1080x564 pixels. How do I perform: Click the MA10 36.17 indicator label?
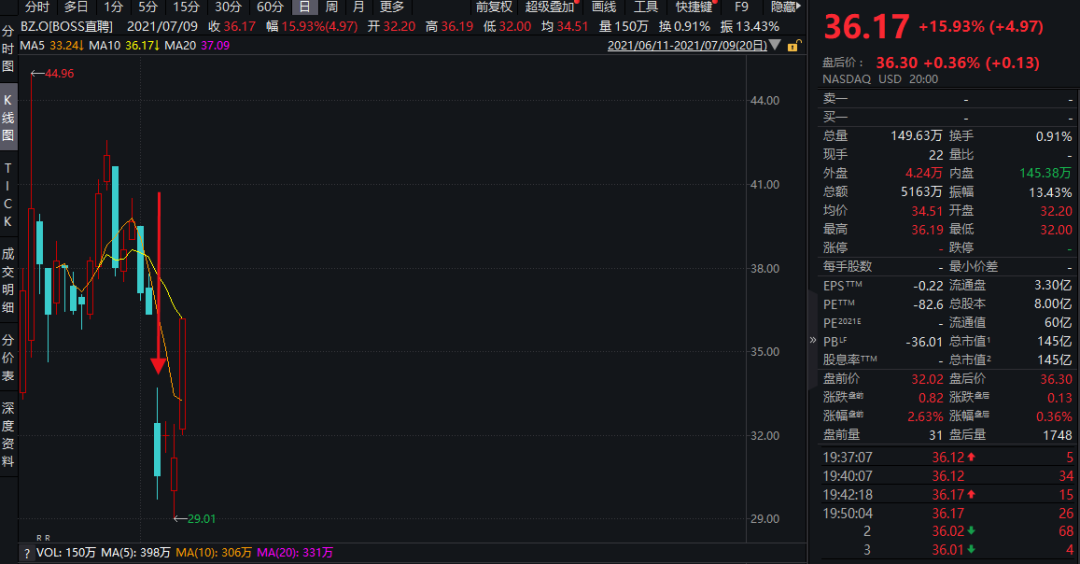pos(124,45)
